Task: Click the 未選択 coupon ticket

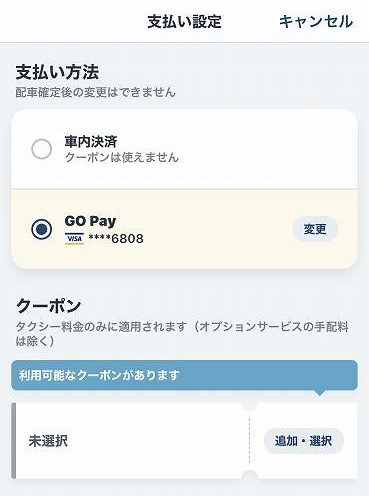Action: [x=184, y=441]
